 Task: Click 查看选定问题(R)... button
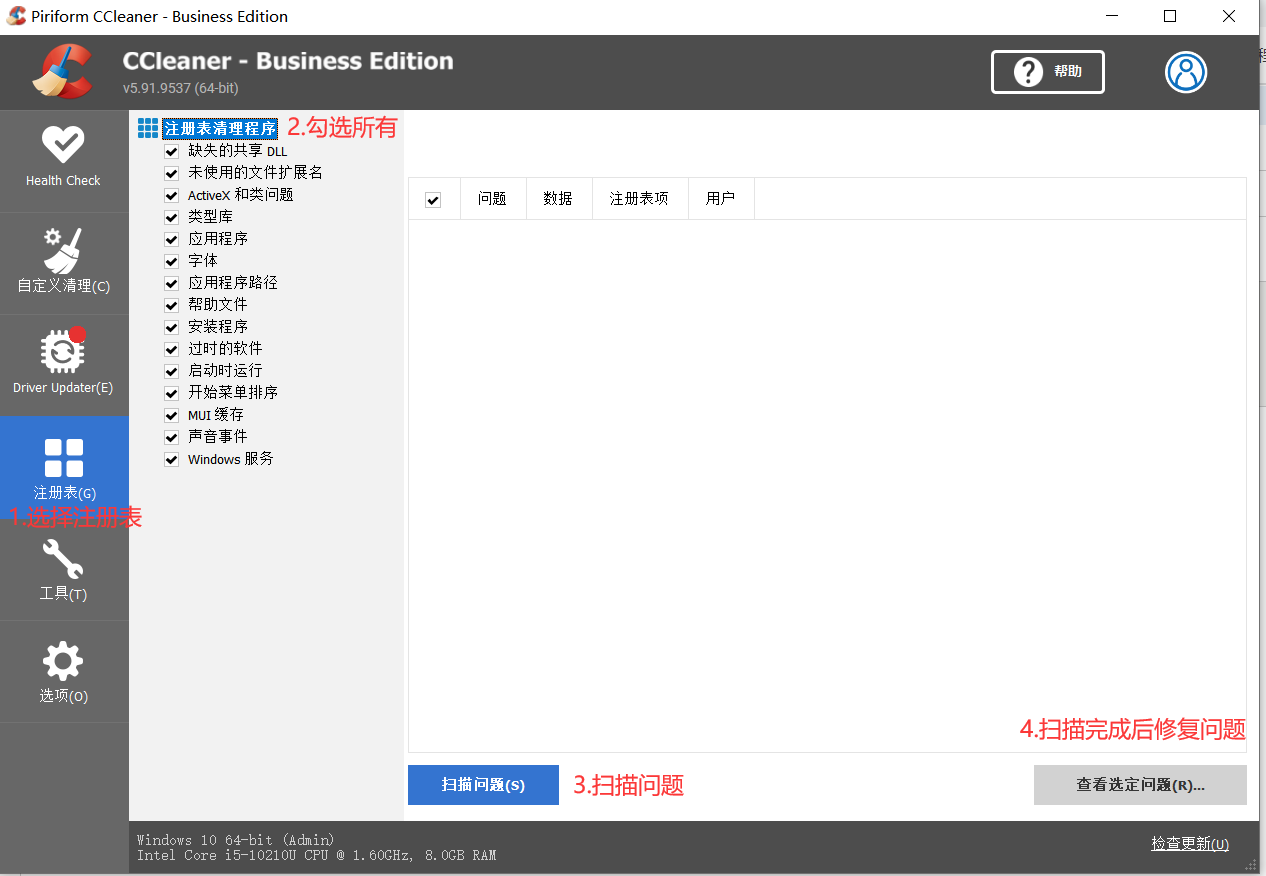(x=1140, y=785)
